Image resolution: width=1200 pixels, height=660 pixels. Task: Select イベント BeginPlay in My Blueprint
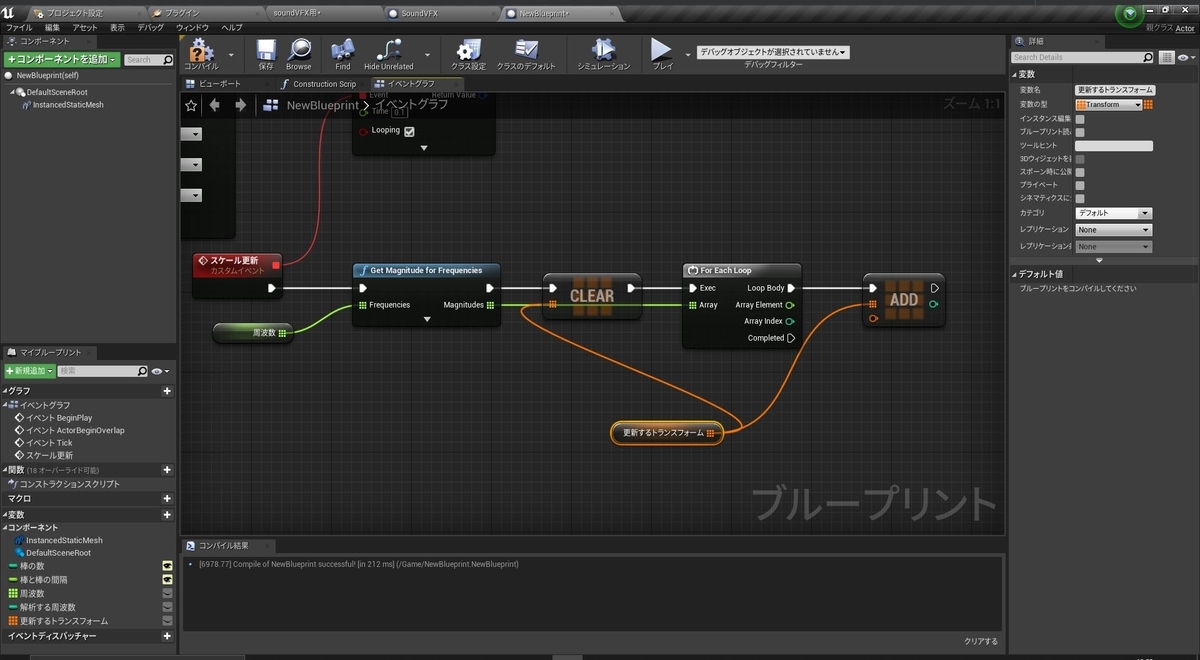coord(59,417)
